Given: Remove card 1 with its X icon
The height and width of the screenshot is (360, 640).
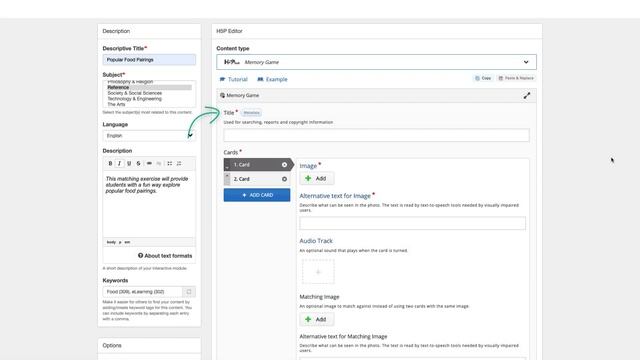Looking at the screenshot, I should tap(284, 164).
